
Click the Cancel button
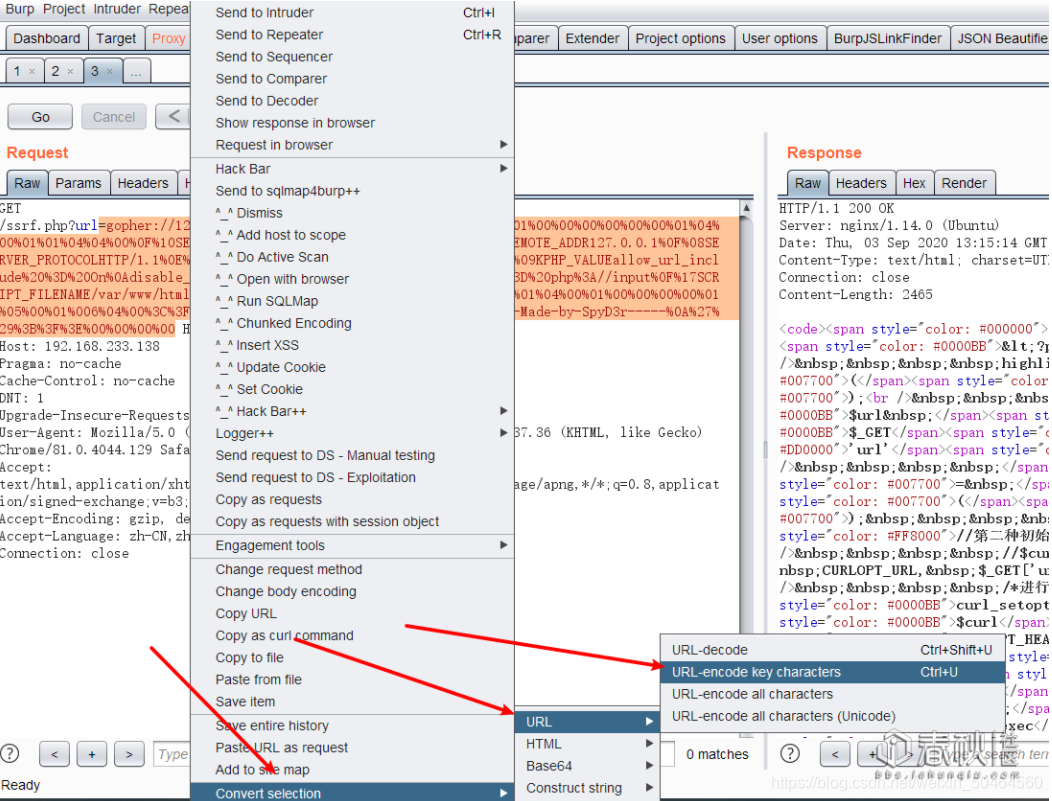(114, 117)
